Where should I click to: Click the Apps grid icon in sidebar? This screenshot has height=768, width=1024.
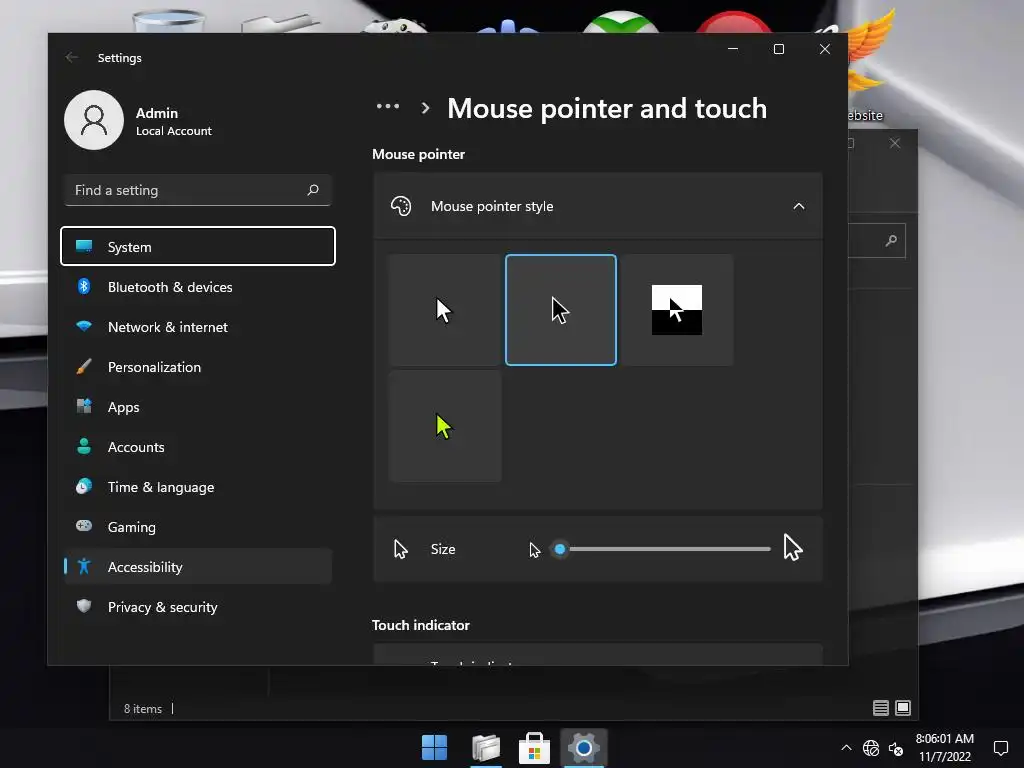pos(84,406)
